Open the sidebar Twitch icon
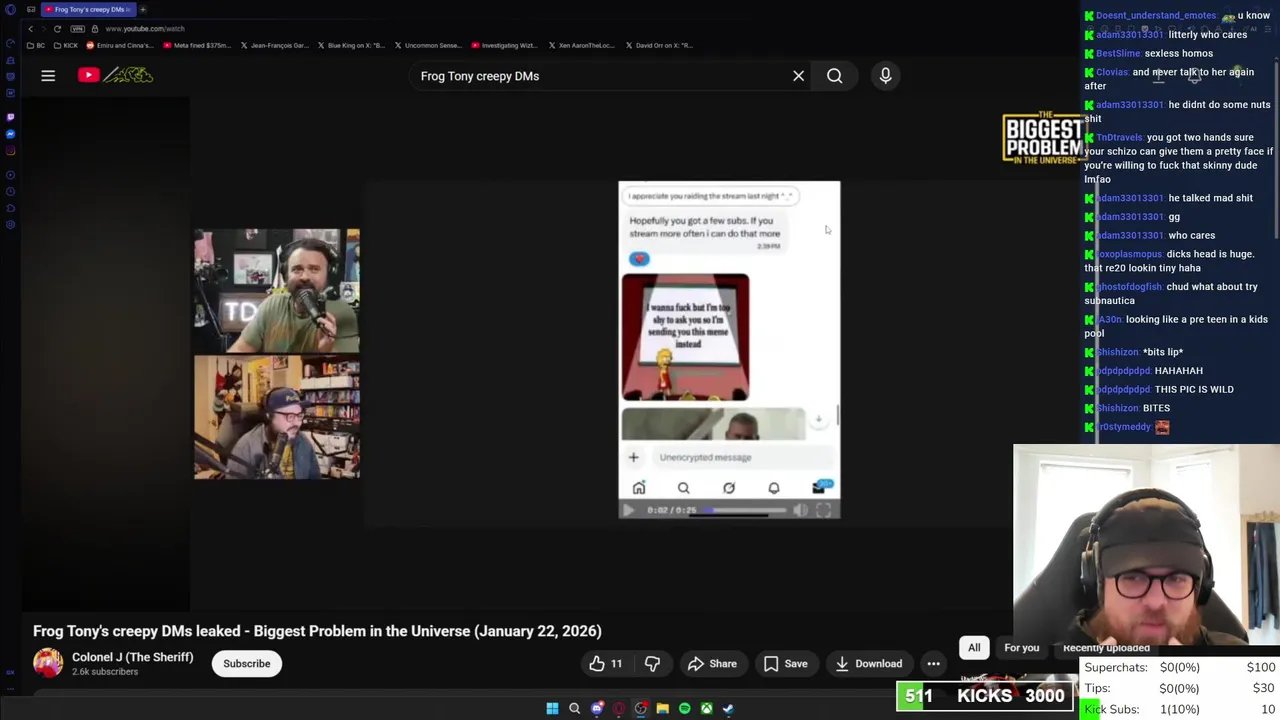1280x720 pixels. tap(10, 116)
